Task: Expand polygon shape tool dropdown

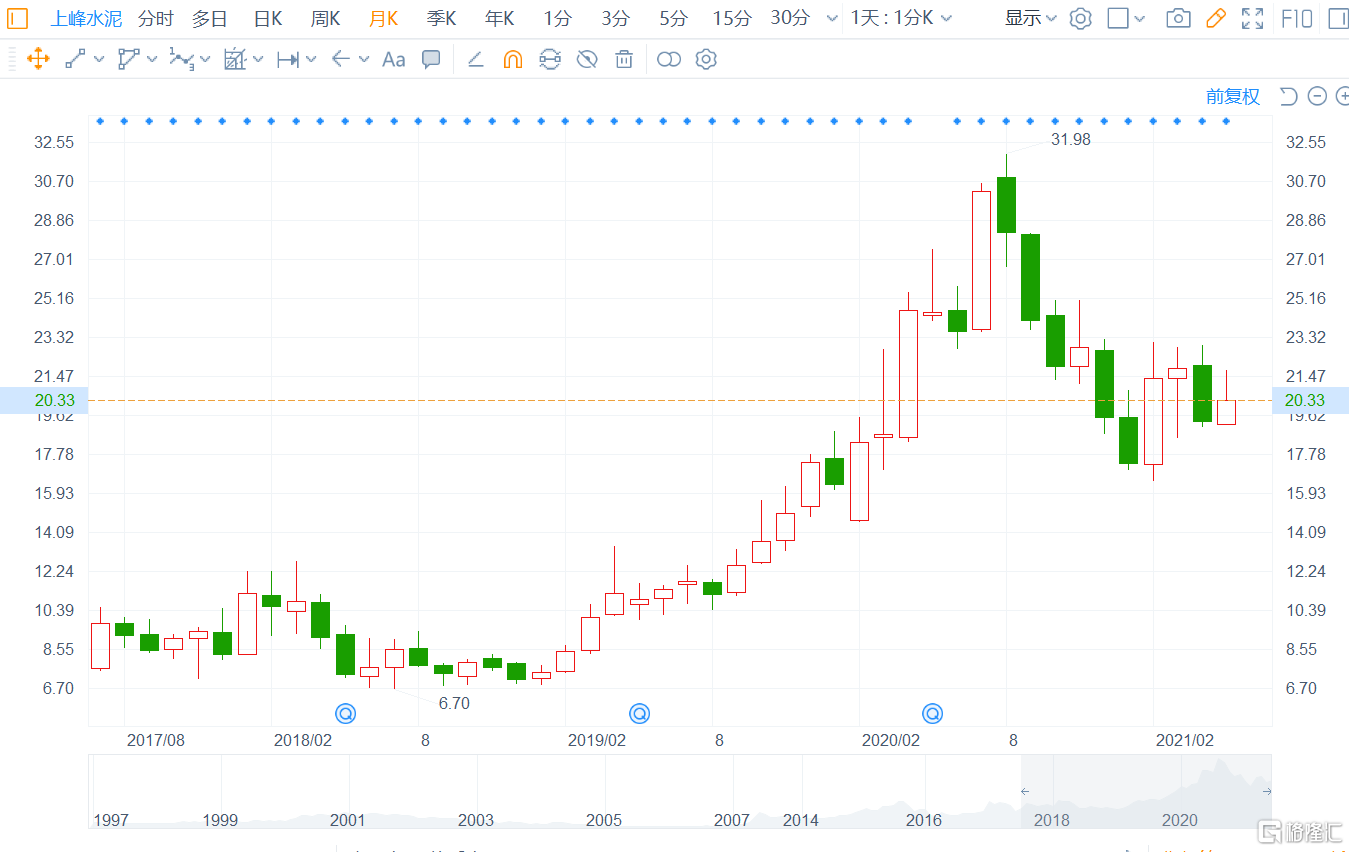Action: tap(152, 59)
